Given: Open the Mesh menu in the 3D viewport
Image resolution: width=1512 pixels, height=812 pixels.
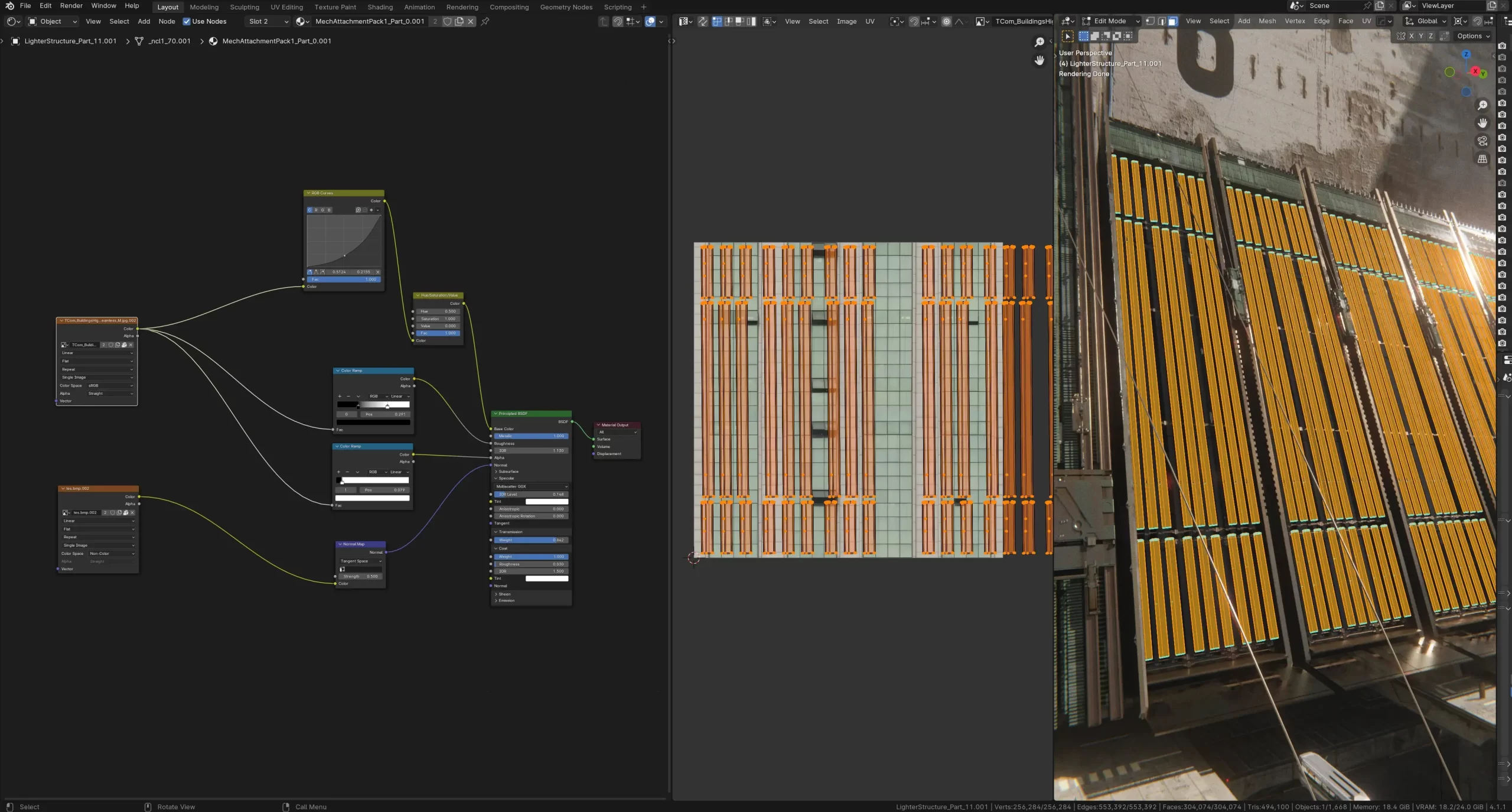Looking at the screenshot, I should tap(1266, 21).
